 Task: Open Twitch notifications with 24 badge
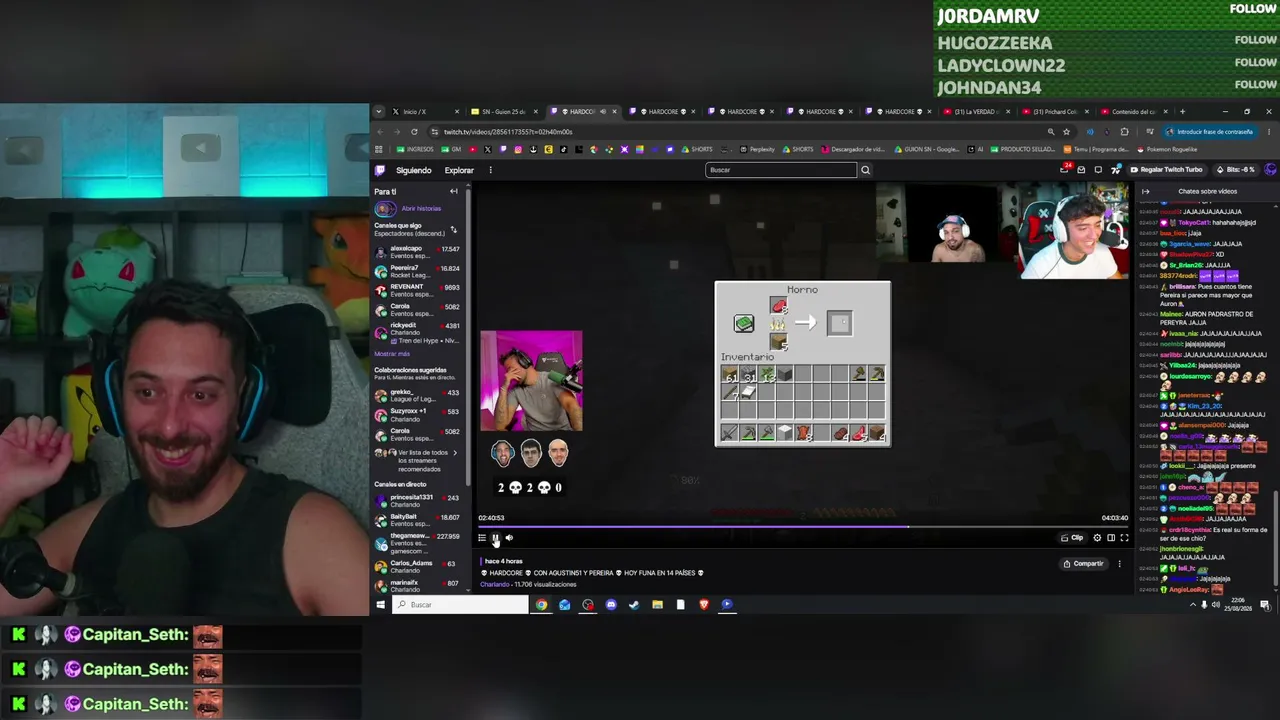tap(1065, 169)
